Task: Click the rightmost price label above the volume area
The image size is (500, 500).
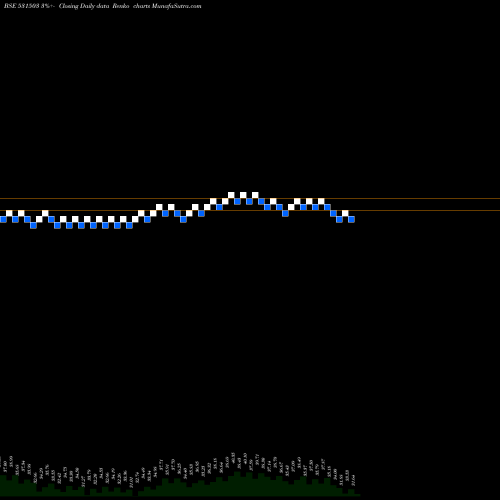Action: click(x=354, y=481)
